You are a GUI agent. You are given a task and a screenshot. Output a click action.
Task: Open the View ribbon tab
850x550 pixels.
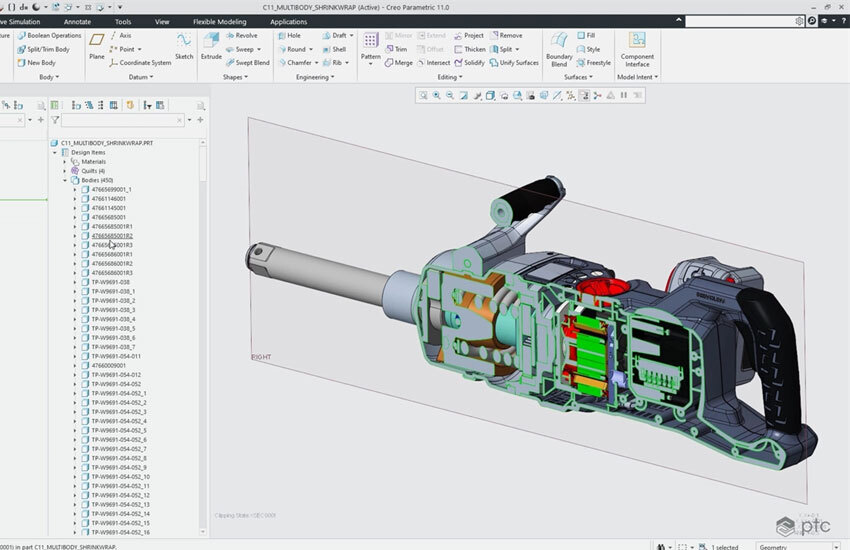(162, 22)
